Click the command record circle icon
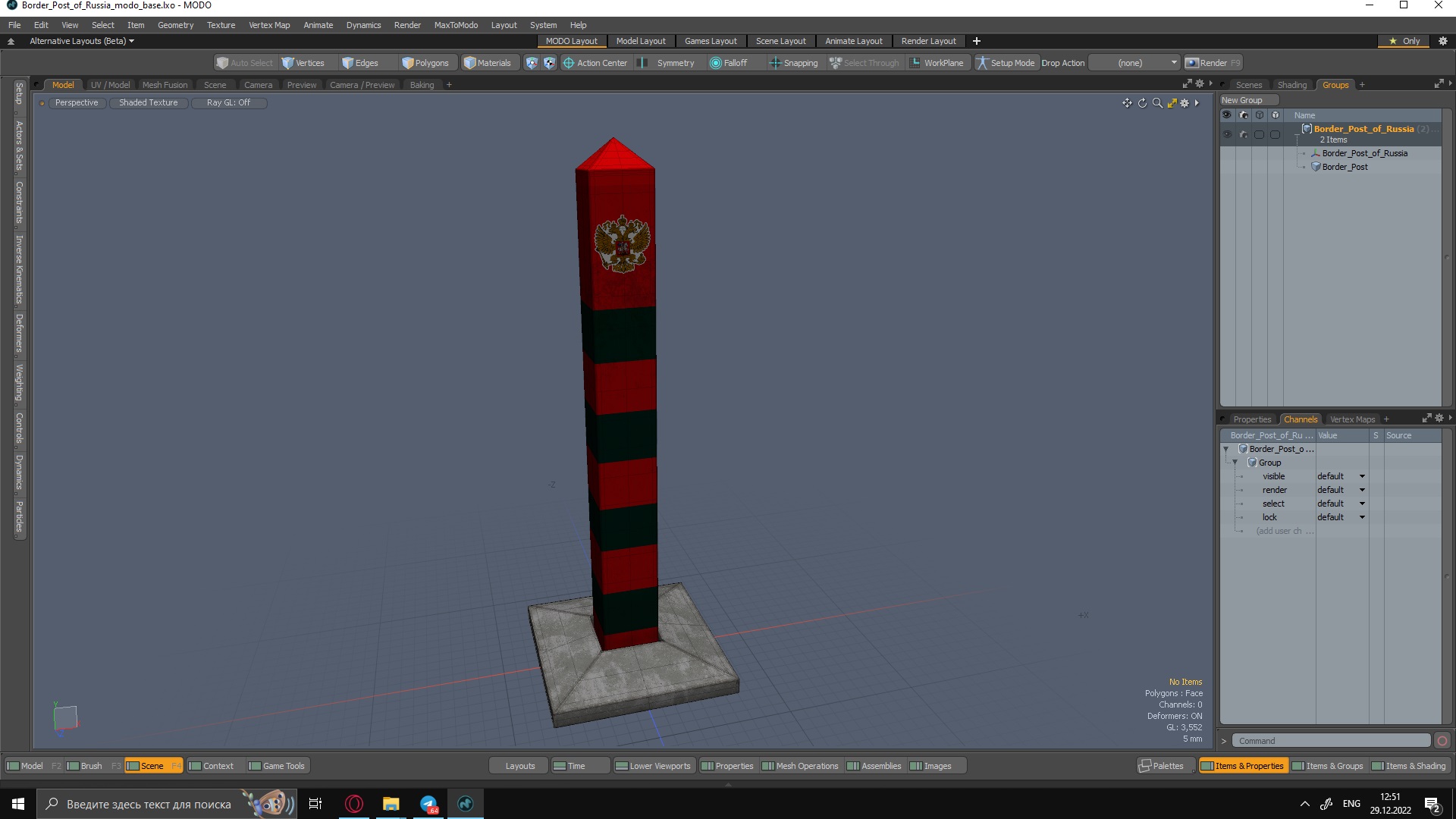The width and height of the screenshot is (1456, 819). tap(1442, 741)
